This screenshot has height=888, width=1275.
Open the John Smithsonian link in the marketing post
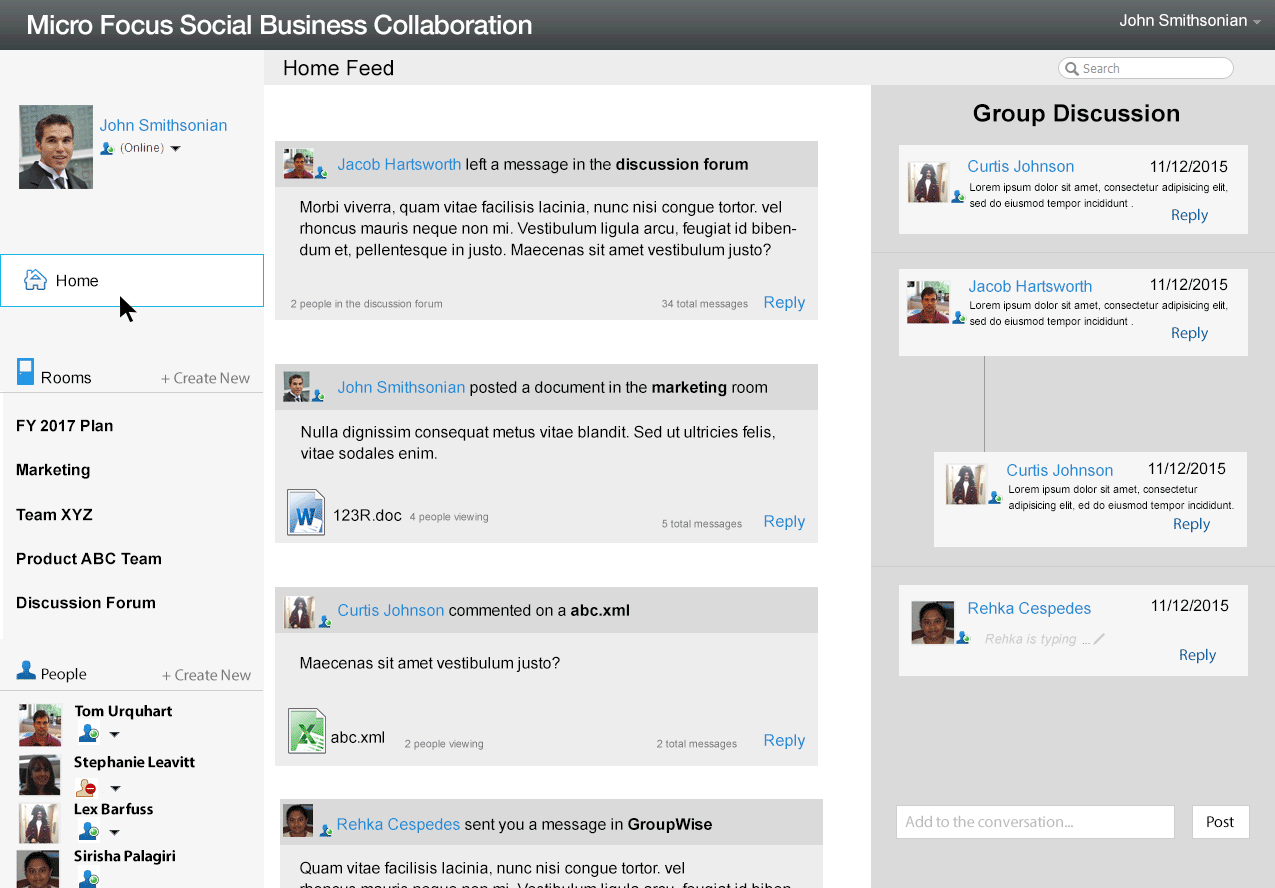(x=401, y=388)
